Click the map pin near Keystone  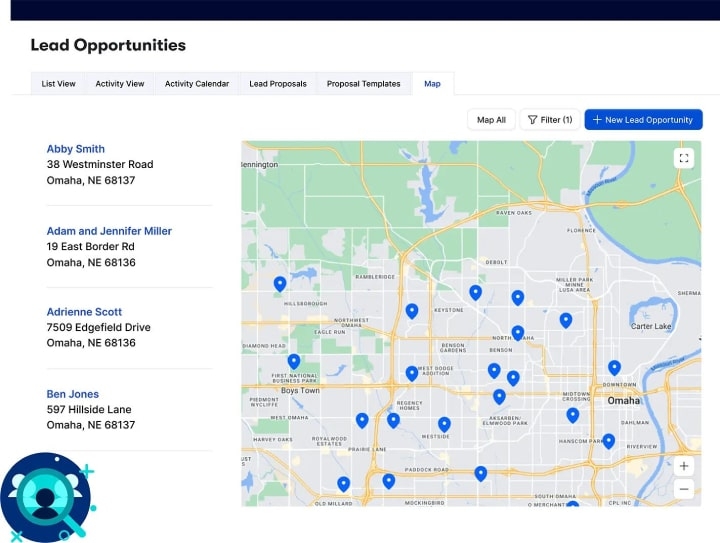click(x=412, y=310)
